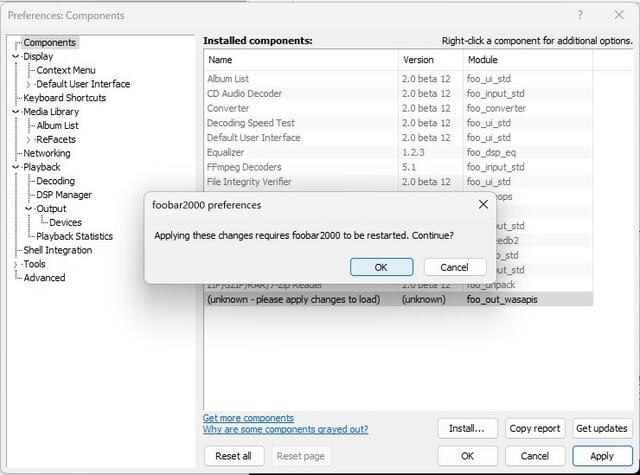The height and width of the screenshot is (475, 640).
Task: Confirm restart with OK in foobar2000 dialog
Action: (x=381, y=267)
